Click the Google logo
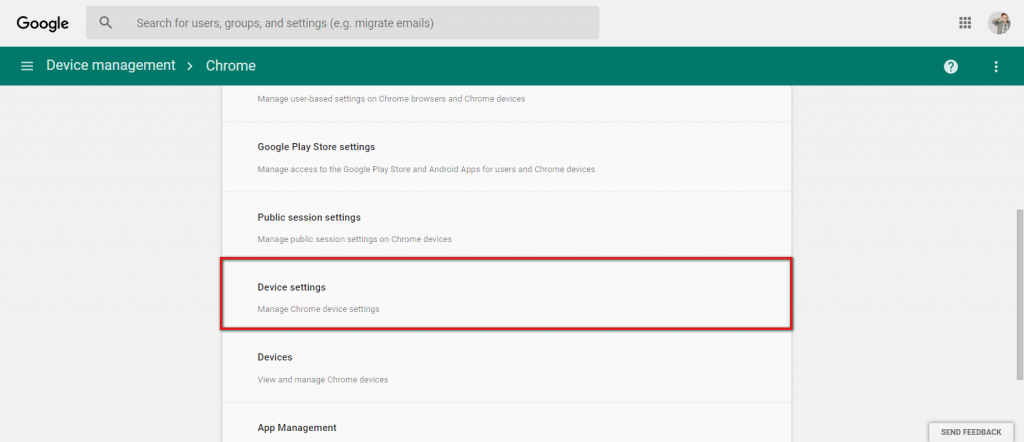The image size is (1024, 442). [x=43, y=24]
